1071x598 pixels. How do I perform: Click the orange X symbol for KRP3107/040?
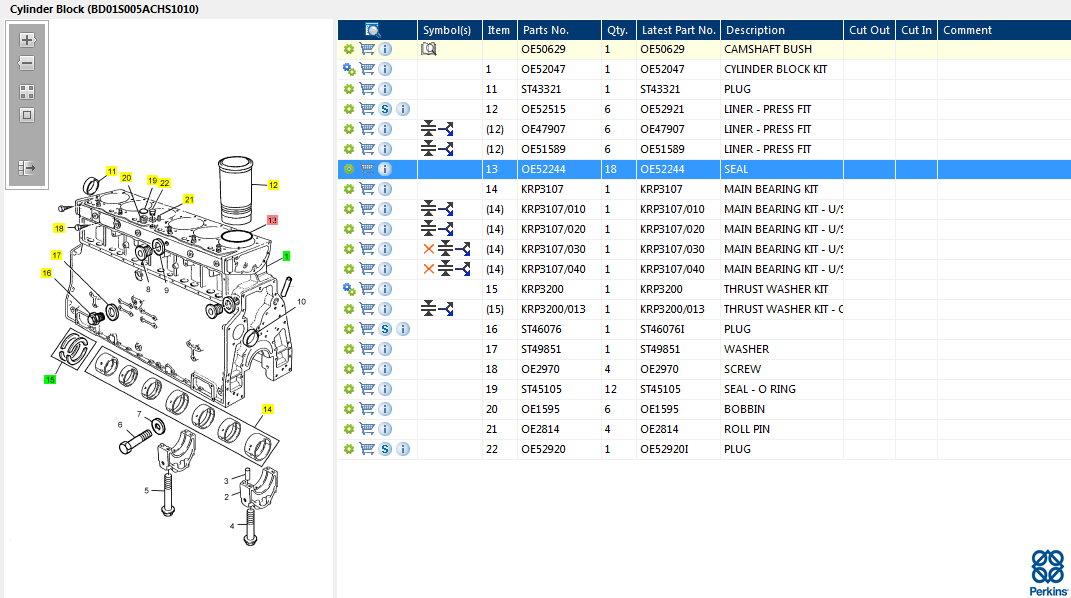428,269
